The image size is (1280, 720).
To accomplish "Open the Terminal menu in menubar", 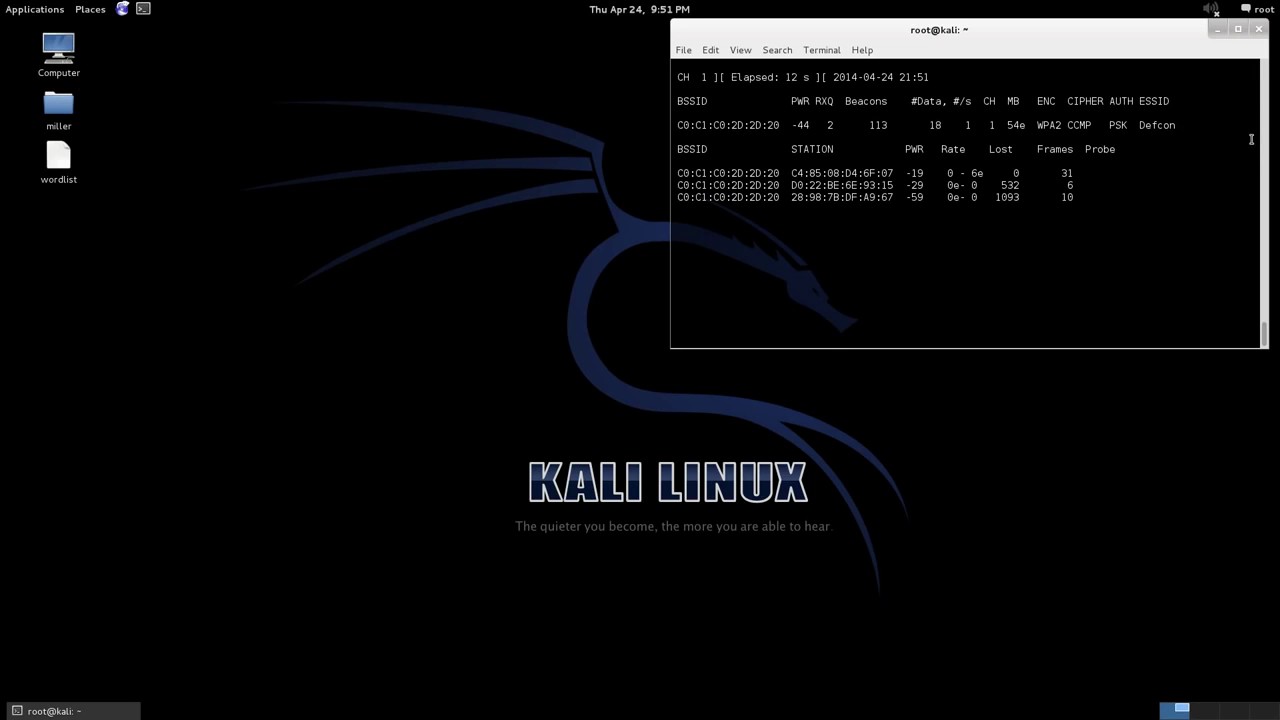I will coord(822,50).
